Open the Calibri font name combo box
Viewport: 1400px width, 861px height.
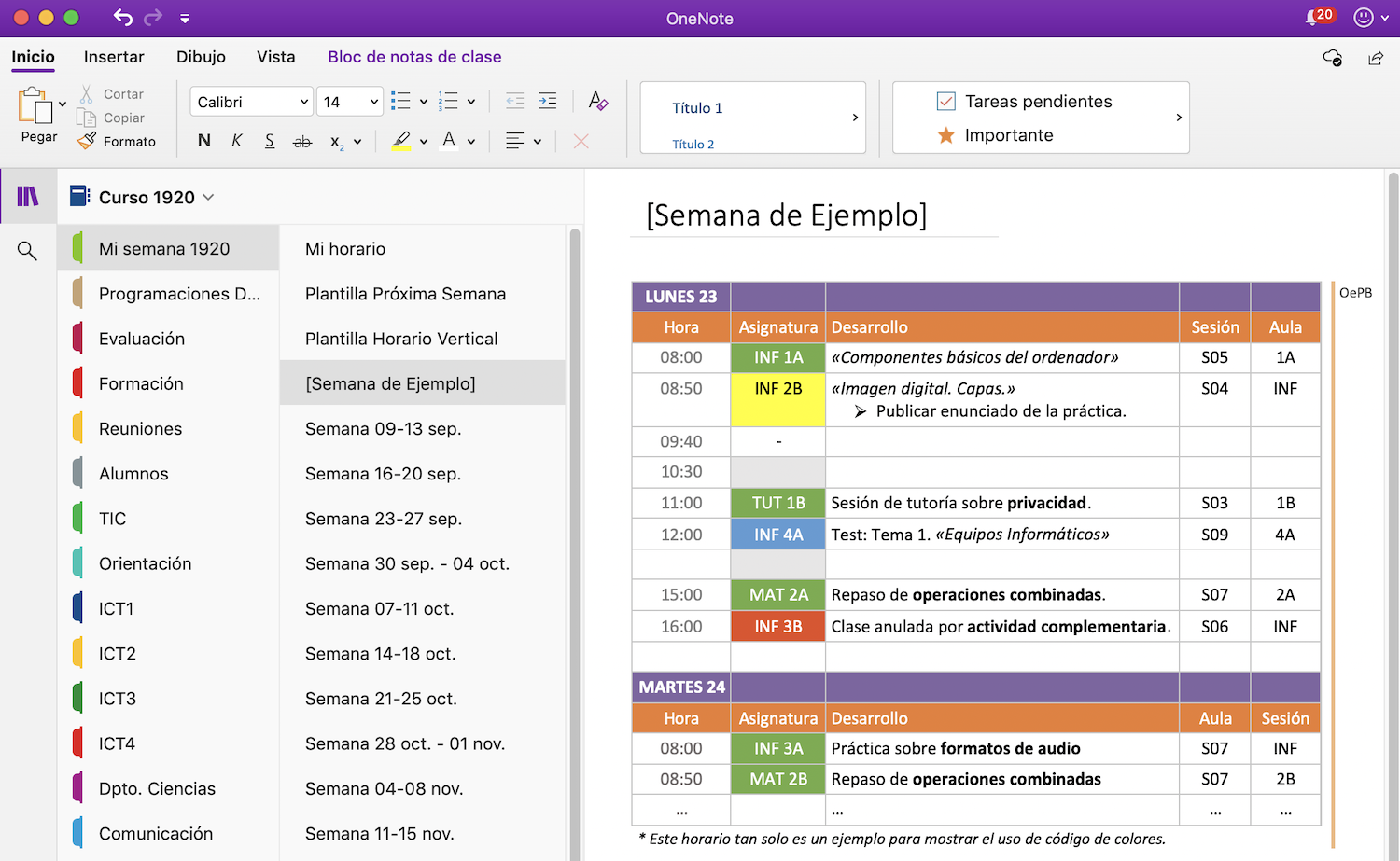[x=251, y=102]
